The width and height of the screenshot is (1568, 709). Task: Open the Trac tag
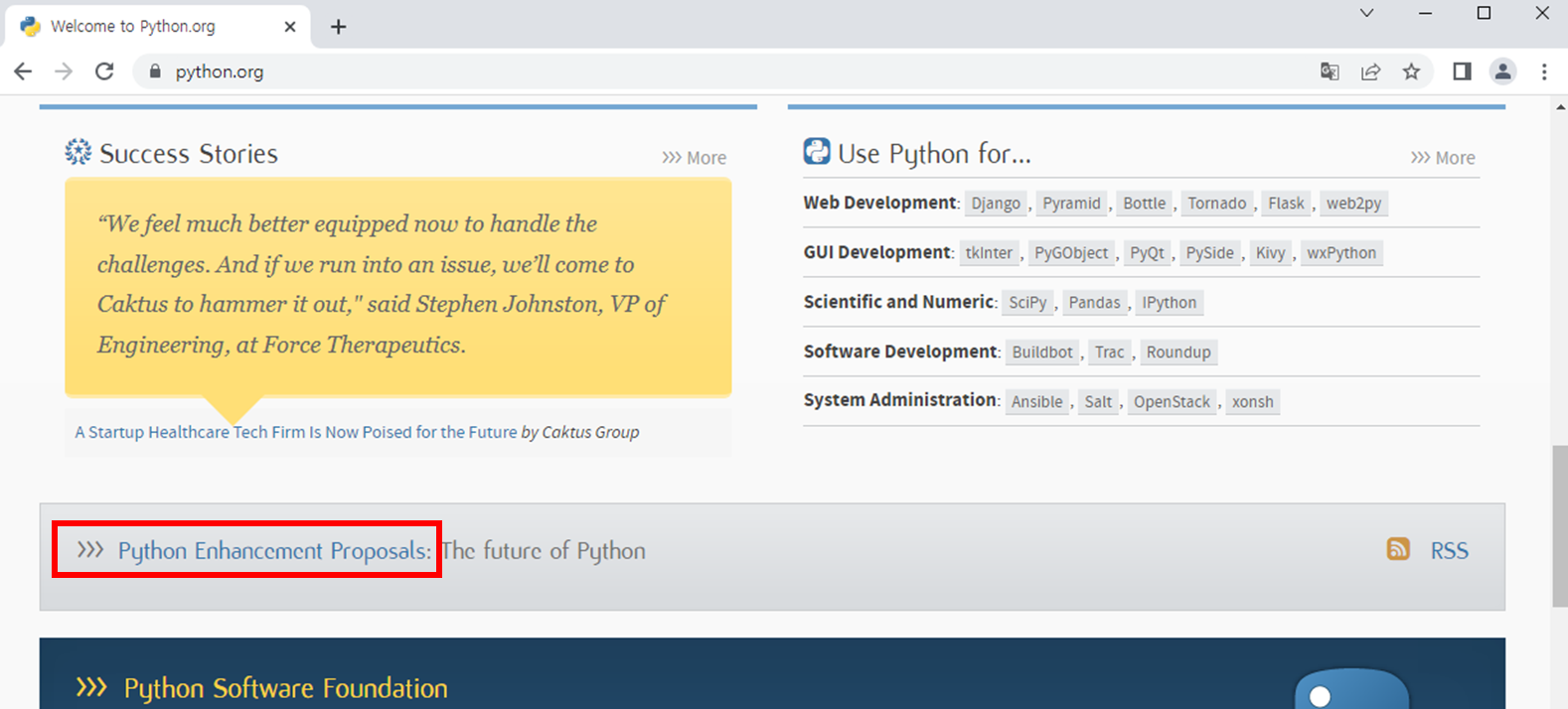coord(1109,353)
